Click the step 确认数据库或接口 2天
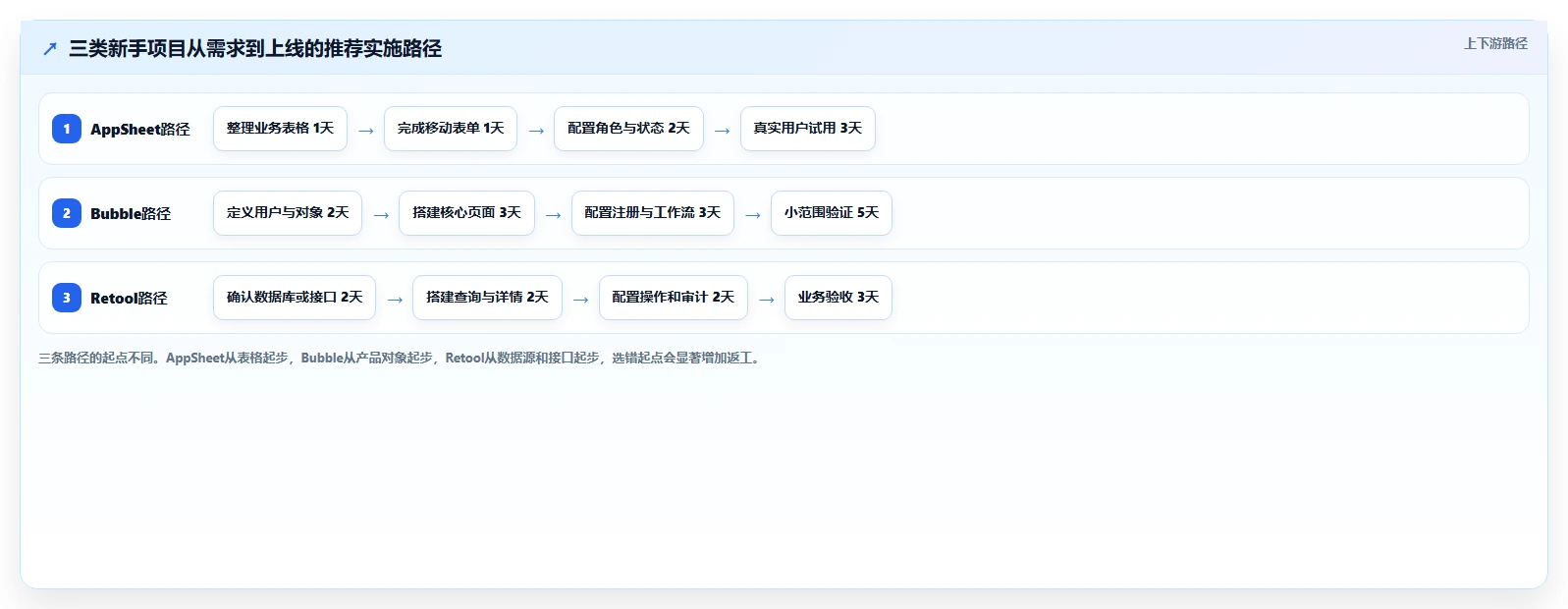This screenshot has width=1568, height=609. (295, 298)
